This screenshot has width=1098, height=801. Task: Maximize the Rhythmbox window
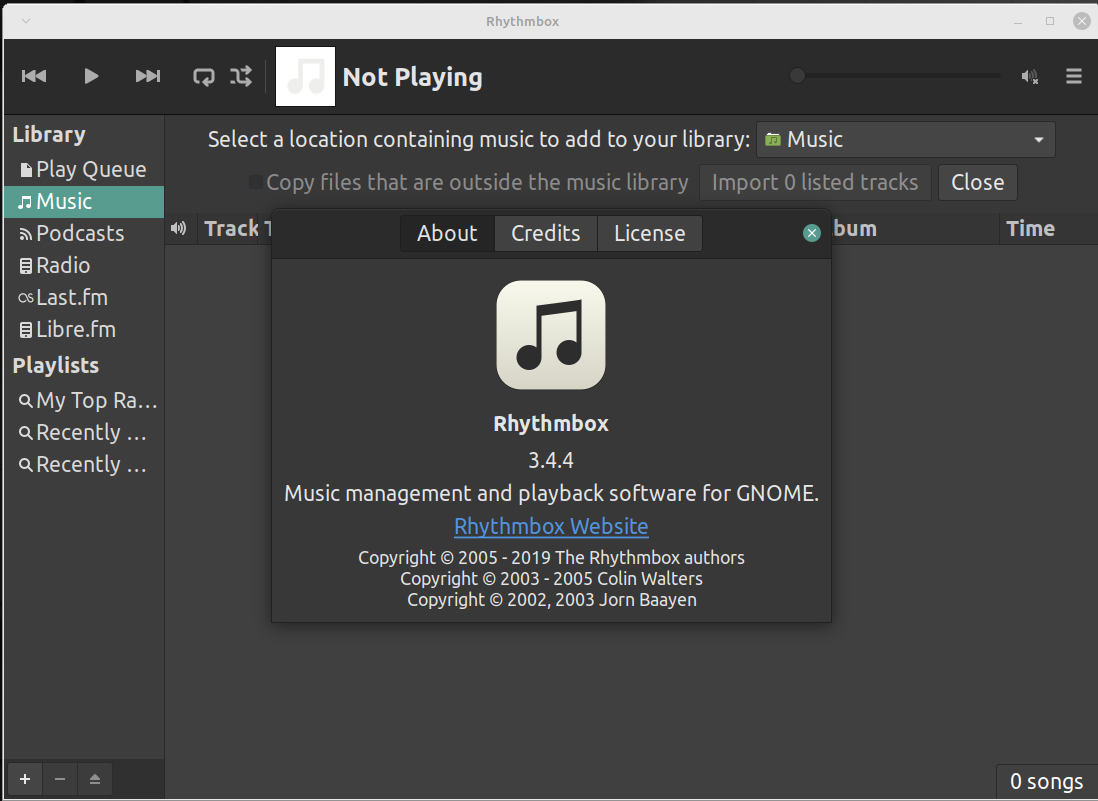(x=1050, y=21)
